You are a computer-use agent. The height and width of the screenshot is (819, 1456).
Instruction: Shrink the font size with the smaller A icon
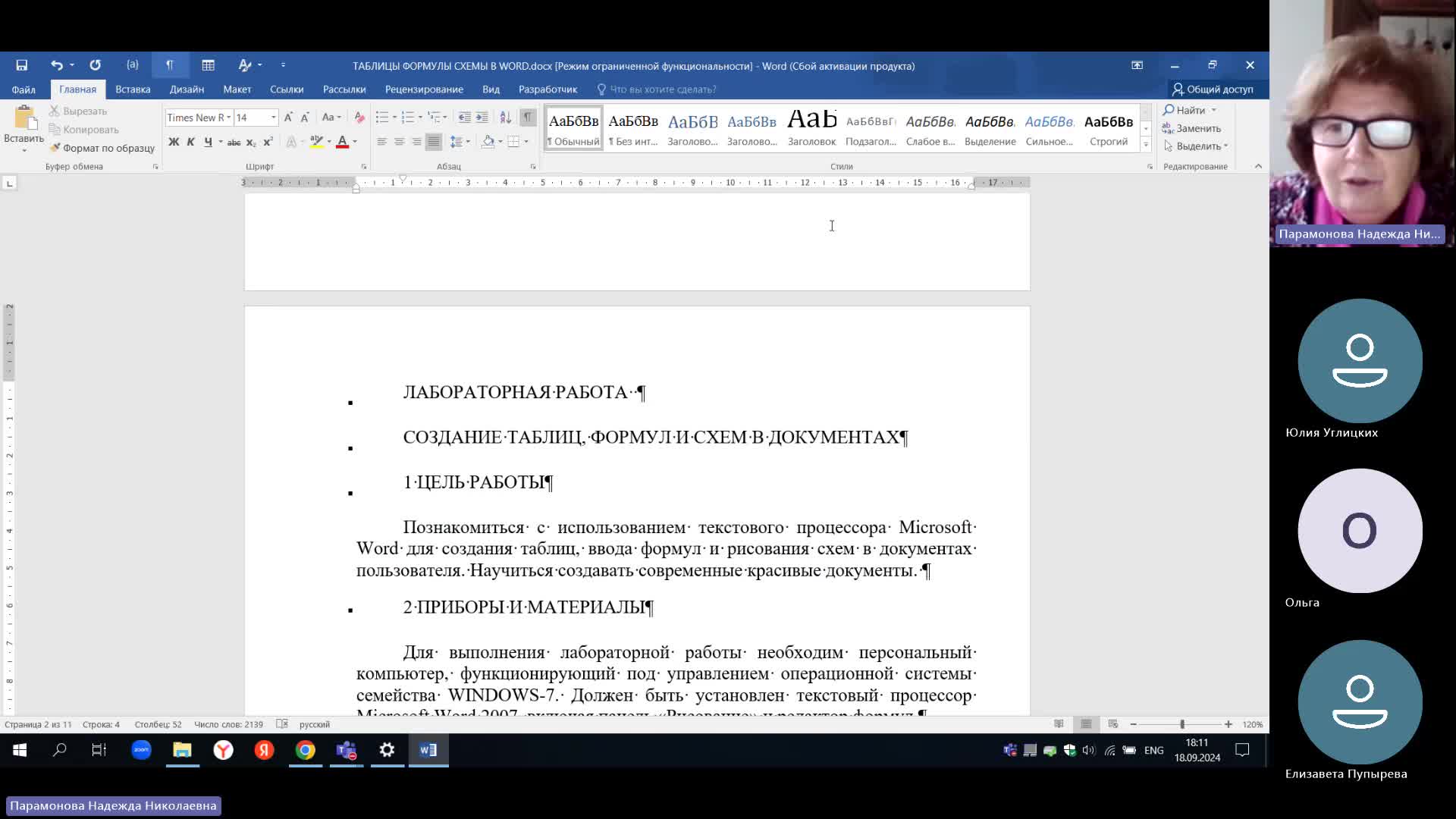[305, 118]
